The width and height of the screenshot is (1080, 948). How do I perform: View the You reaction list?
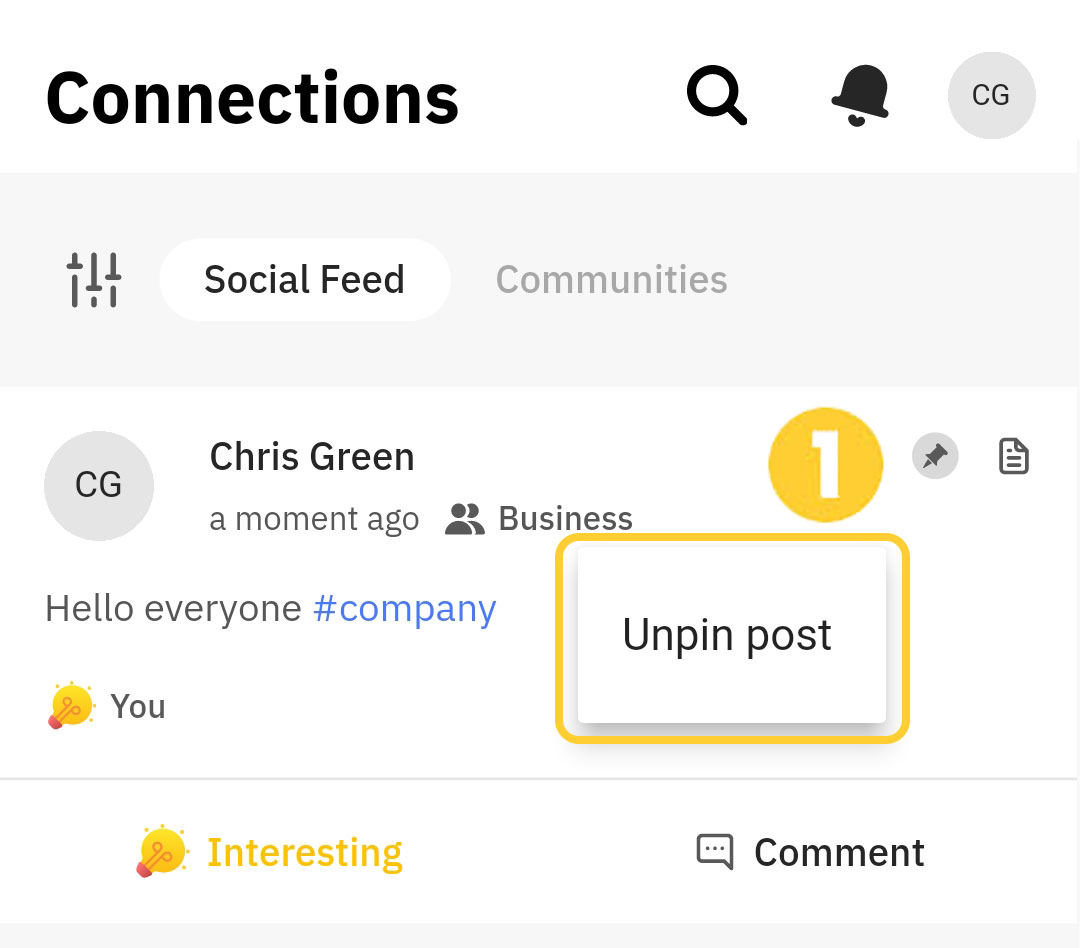coord(138,706)
